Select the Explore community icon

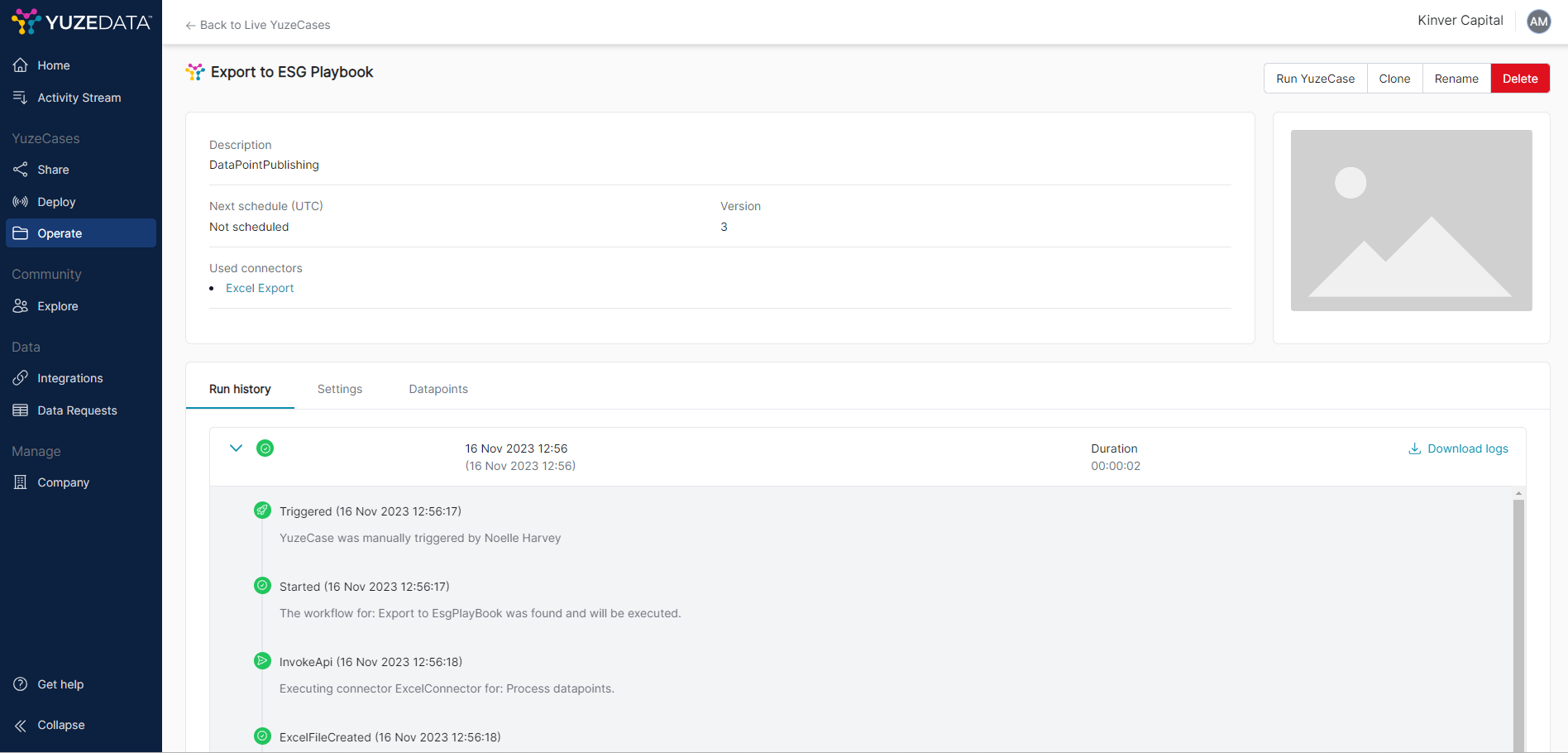21,306
